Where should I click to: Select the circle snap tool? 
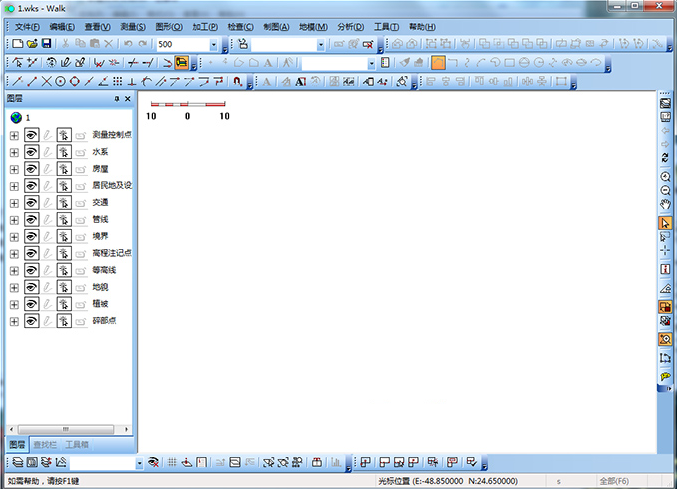60,81
